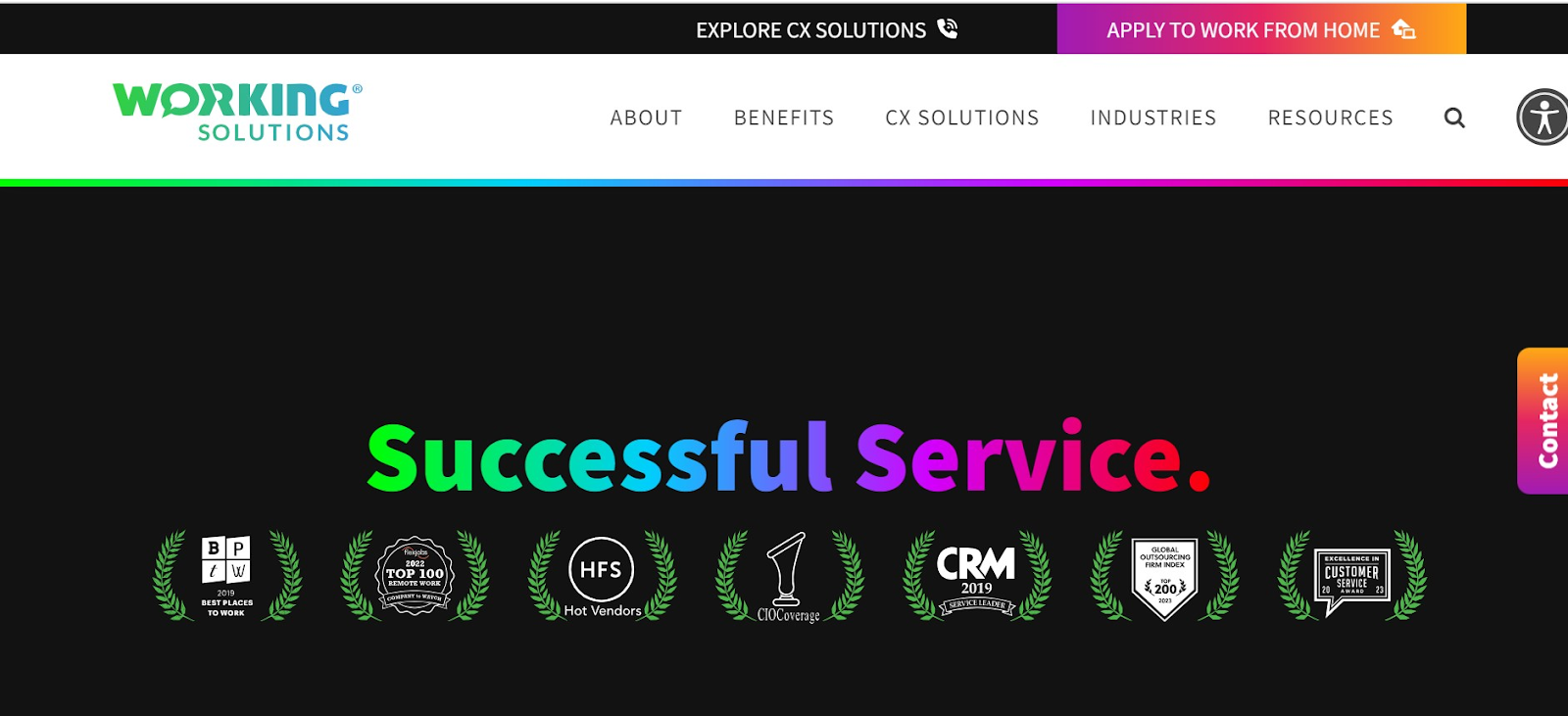Select the Global Outsourcing Top 200 badge
The width and height of the screenshot is (1568, 716).
pos(1164,576)
